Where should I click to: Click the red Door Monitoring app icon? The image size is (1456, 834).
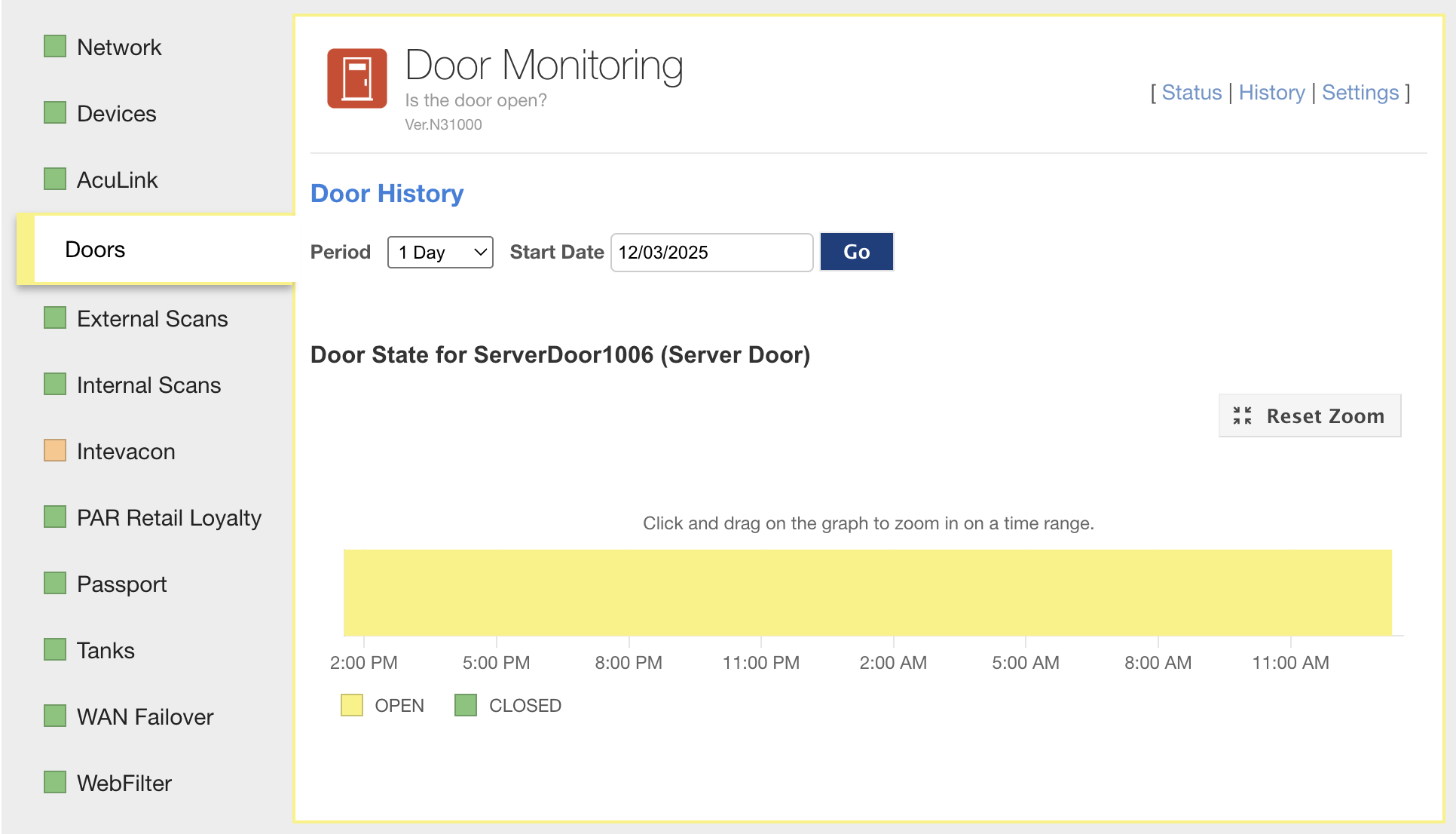pos(357,78)
